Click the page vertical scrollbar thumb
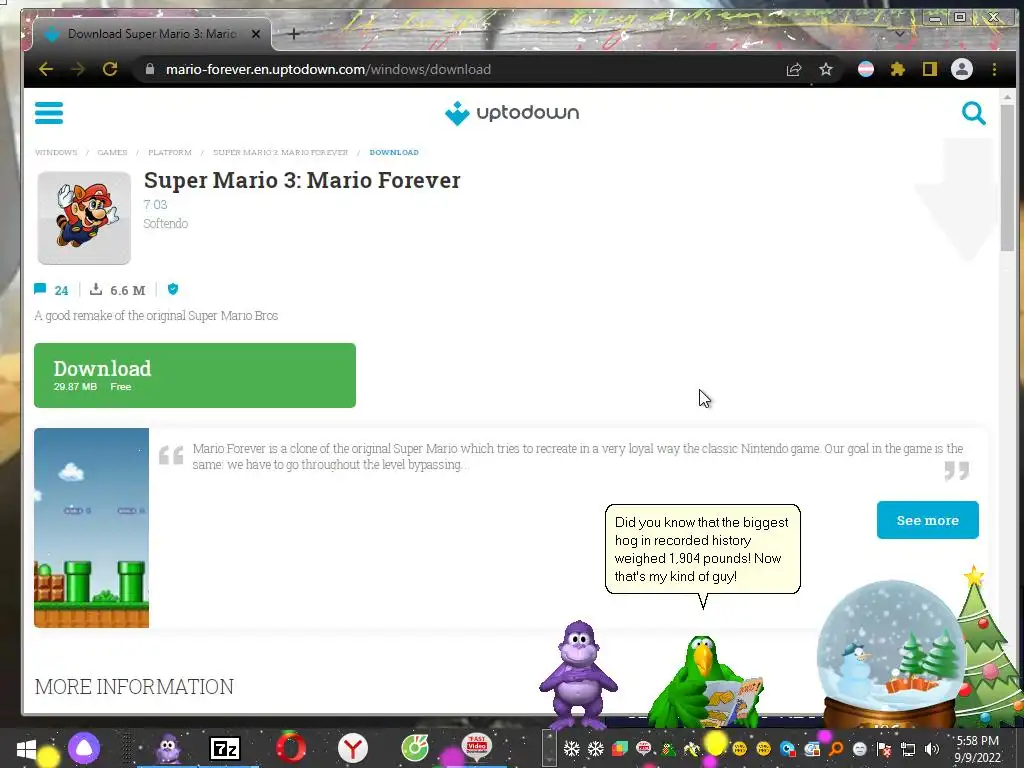 pyautogui.click(x=1007, y=176)
